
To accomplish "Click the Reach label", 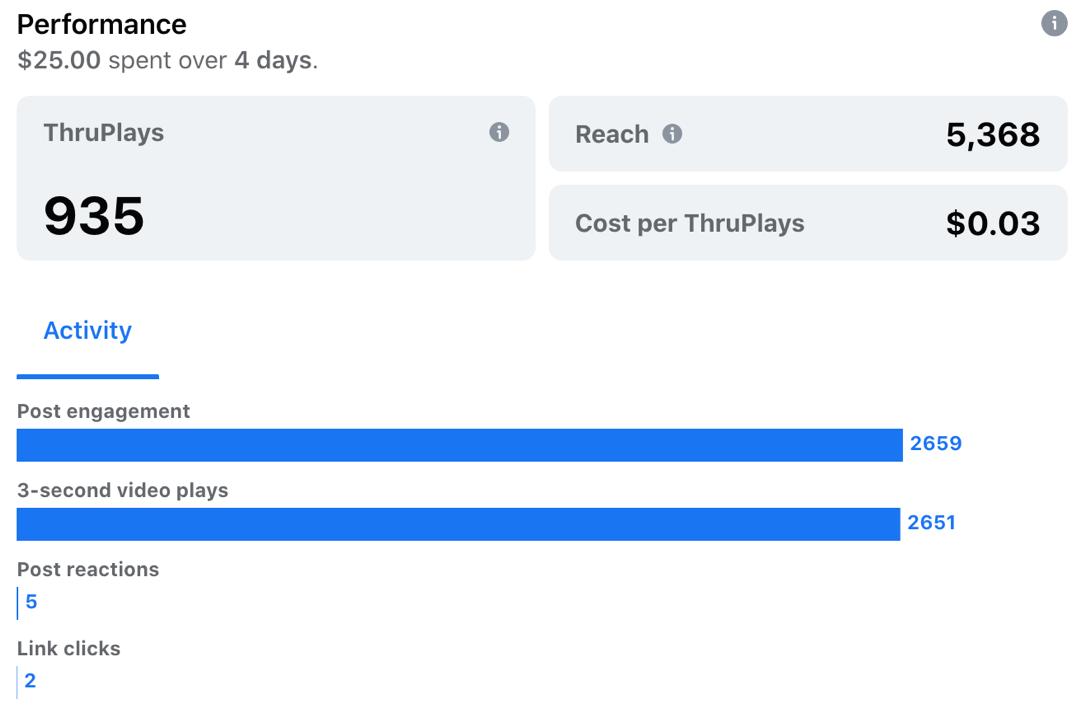I will pos(612,134).
